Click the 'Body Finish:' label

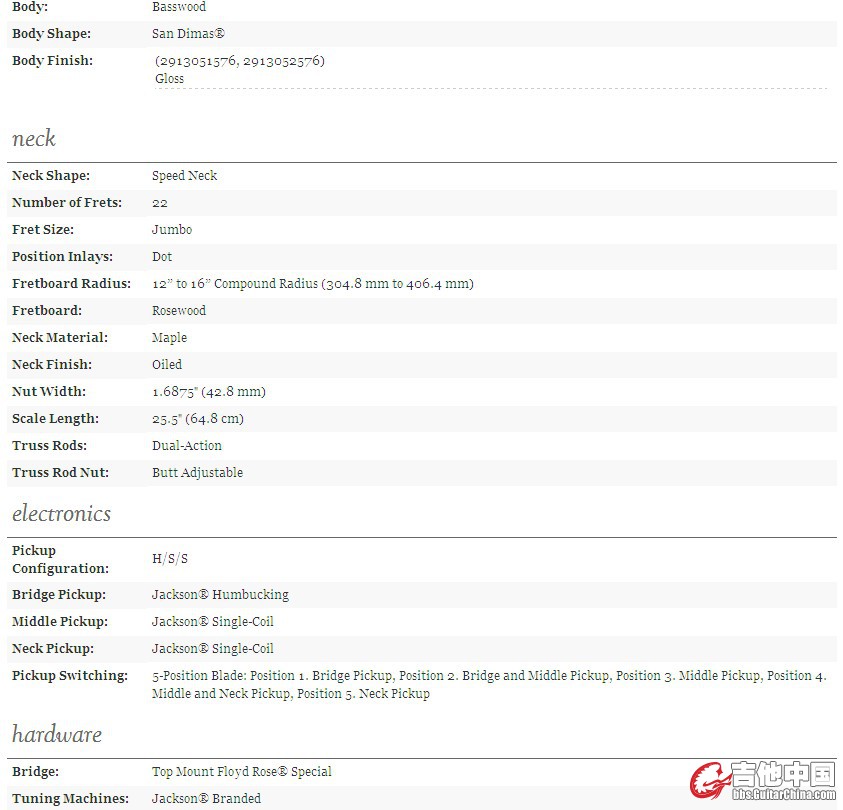coord(53,60)
